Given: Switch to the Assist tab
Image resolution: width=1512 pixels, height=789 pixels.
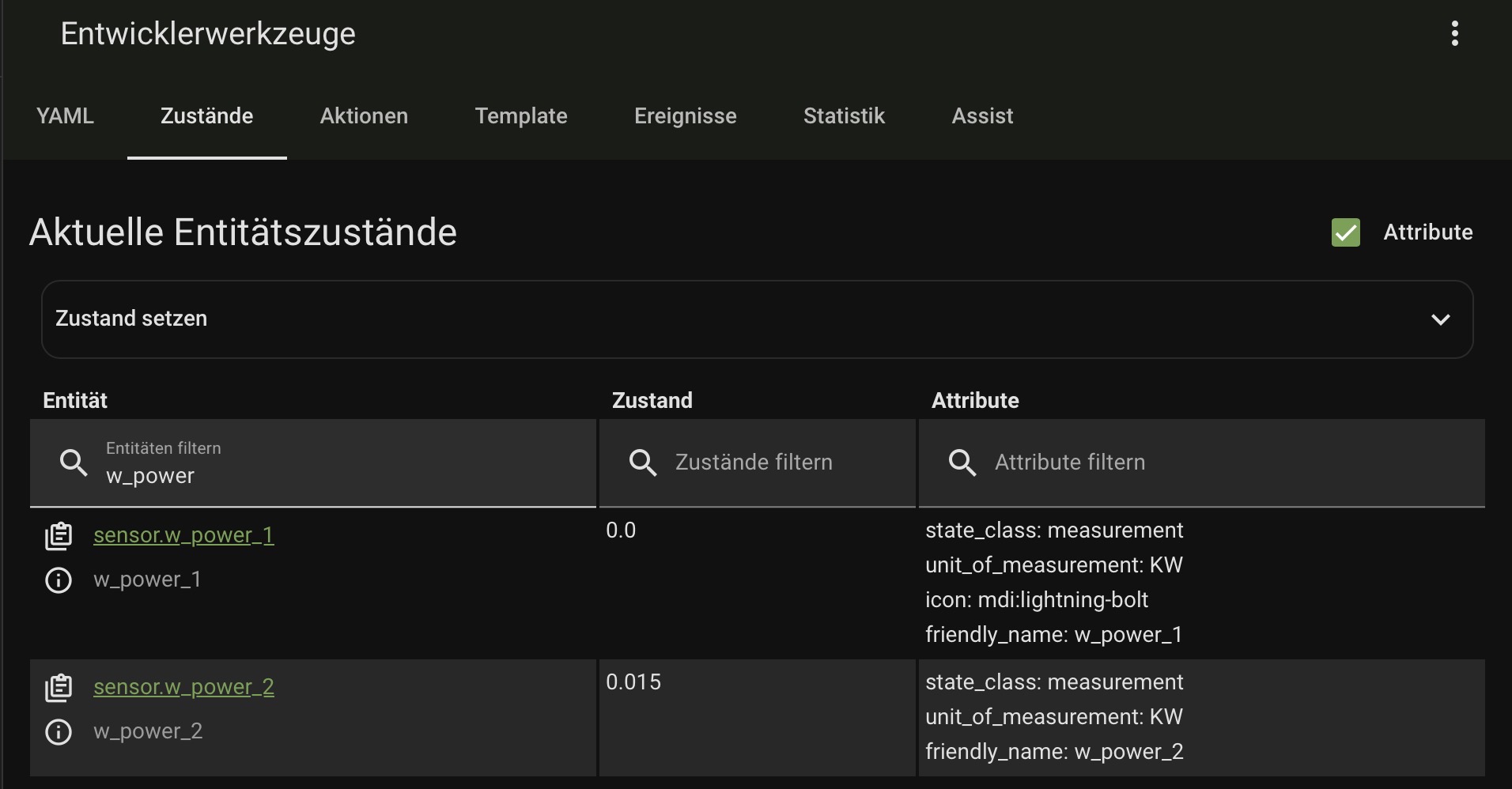Looking at the screenshot, I should click(982, 116).
